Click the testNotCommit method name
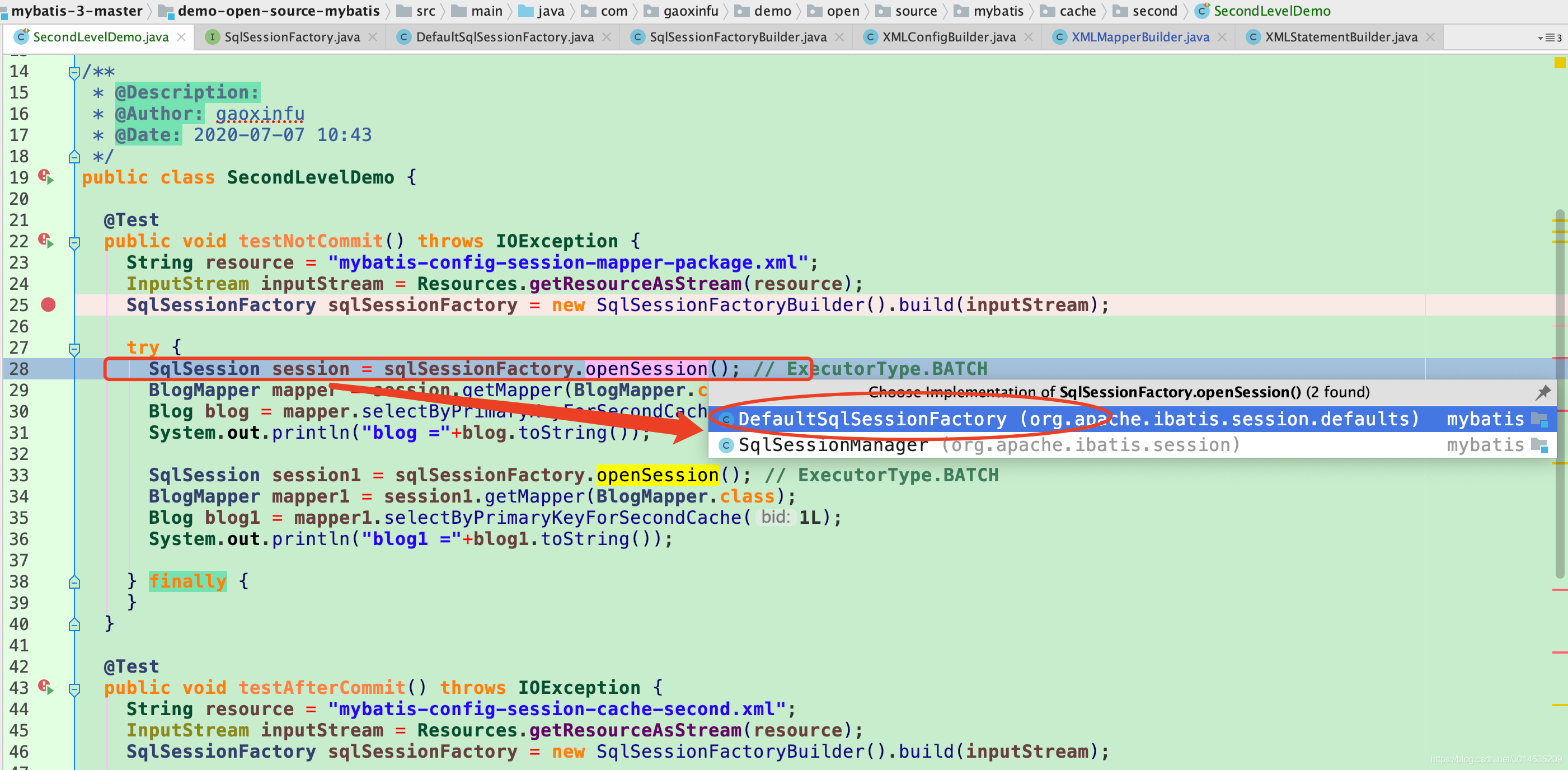Image resolution: width=1568 pixels, height=770 pixels. (311, 241)
